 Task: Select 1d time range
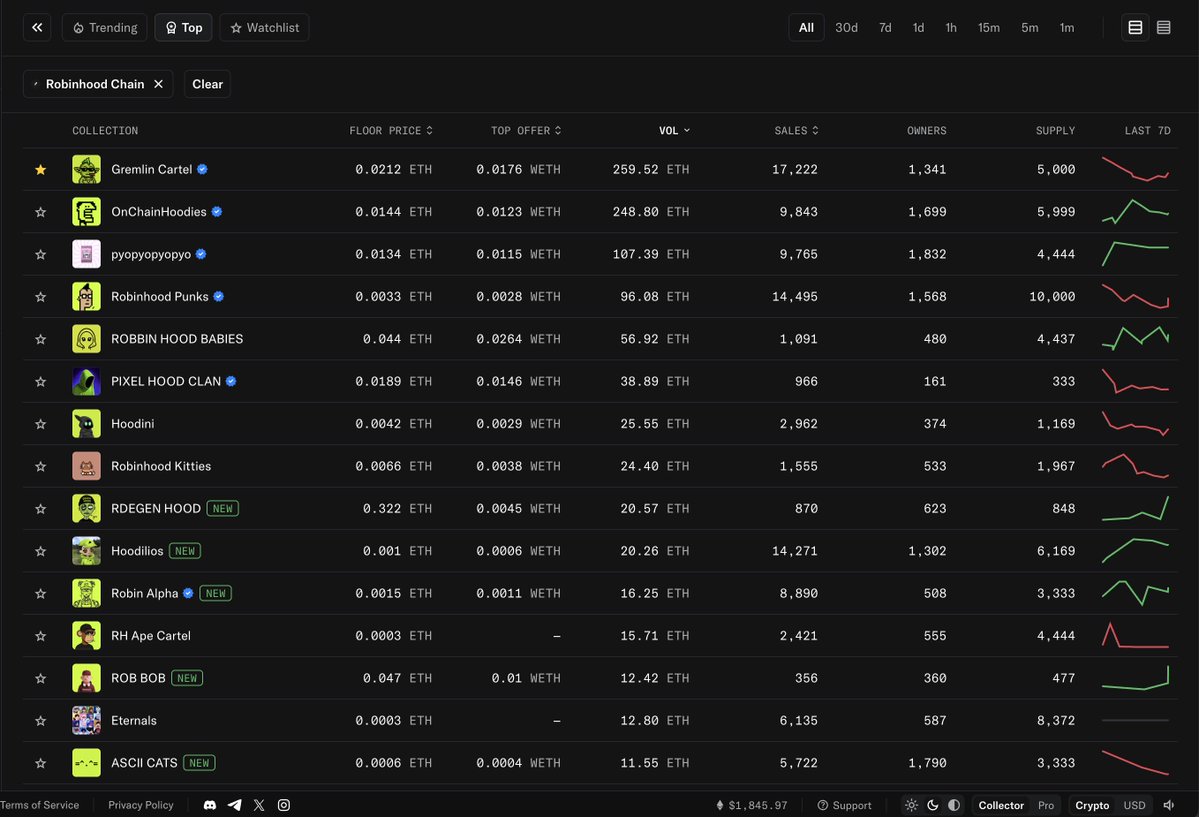click(x=918, y=28)
